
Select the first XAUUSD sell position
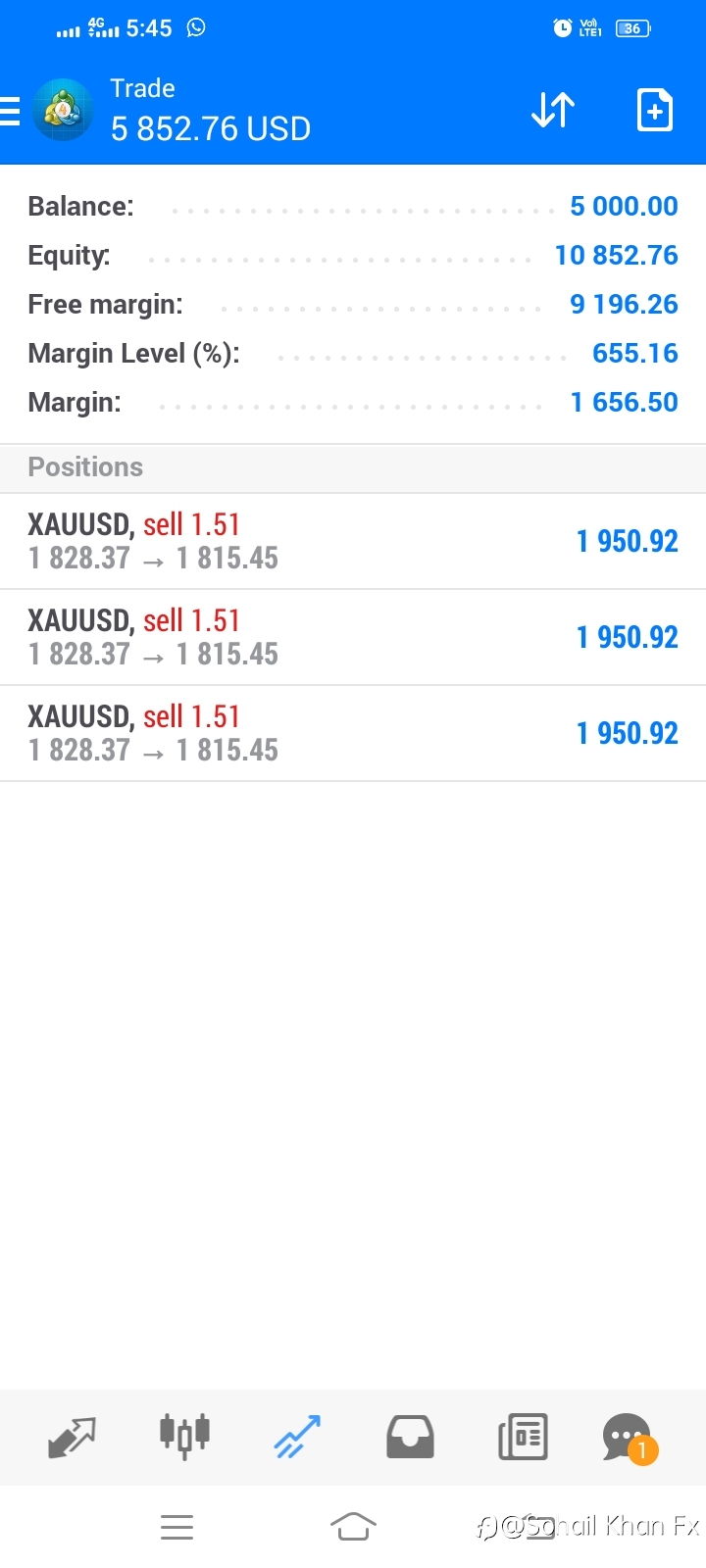(x=353, y=541)
